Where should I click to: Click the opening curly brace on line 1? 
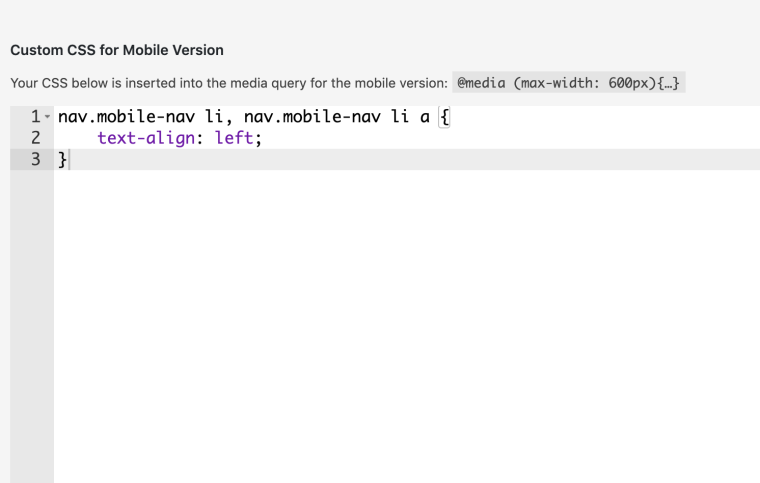click(445, 118)
